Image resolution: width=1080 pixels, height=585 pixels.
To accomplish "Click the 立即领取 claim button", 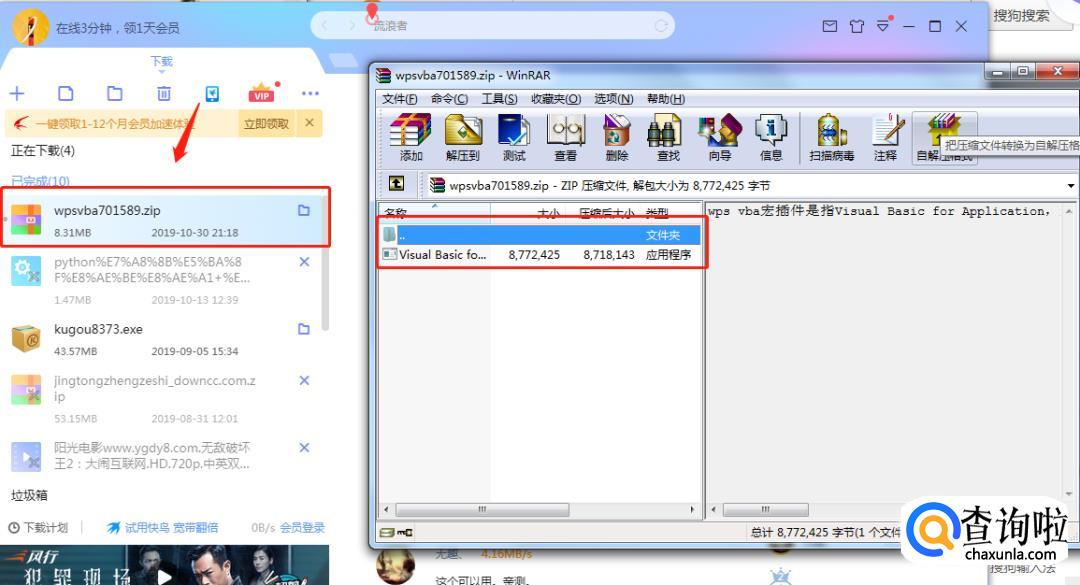I will pos(267,123).
